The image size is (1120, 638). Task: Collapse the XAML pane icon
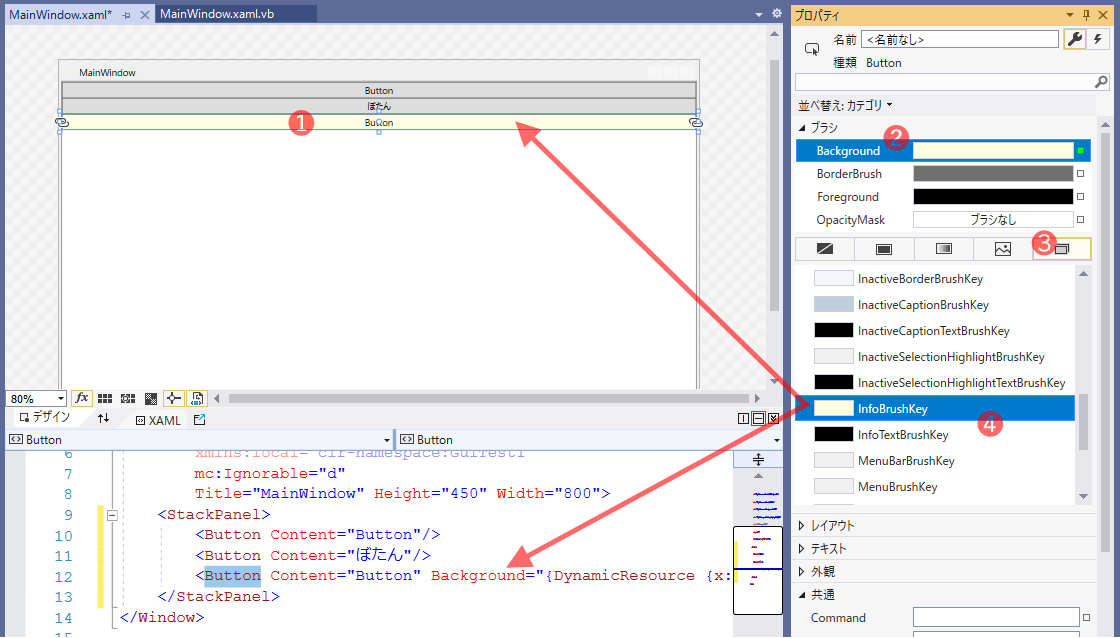click(x=774, y=419)
